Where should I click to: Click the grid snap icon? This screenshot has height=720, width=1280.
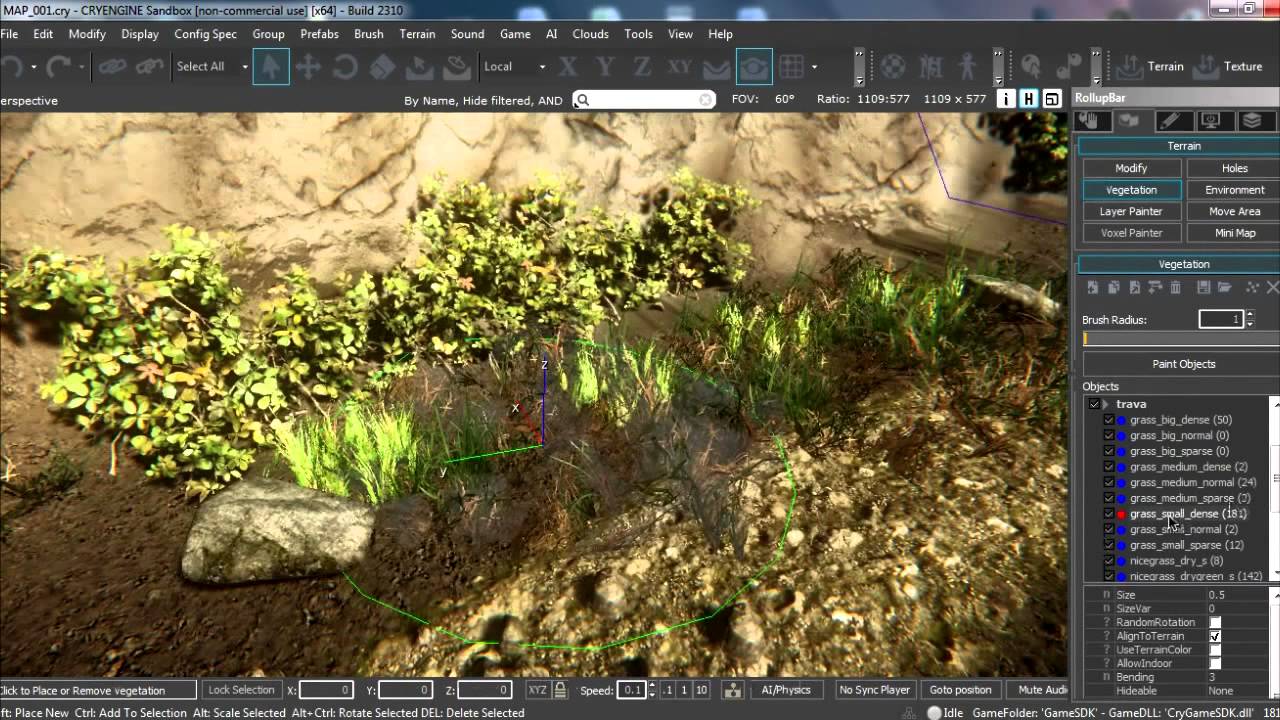(792, 67)
